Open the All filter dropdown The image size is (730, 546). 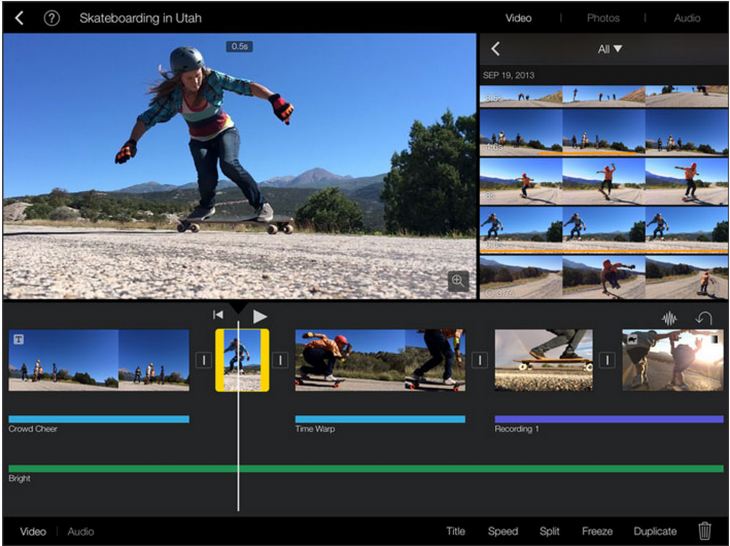(610, 48)
